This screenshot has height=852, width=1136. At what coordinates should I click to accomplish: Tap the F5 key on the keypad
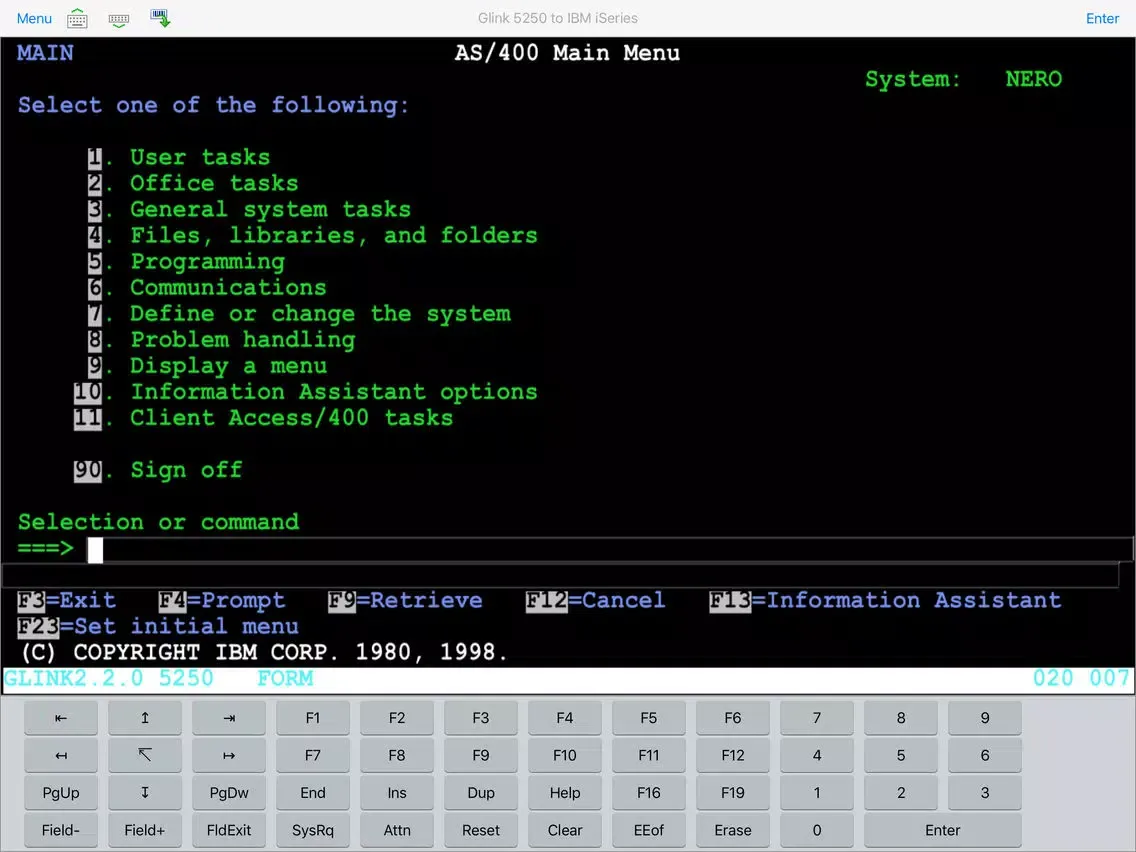tap(649, 718)
